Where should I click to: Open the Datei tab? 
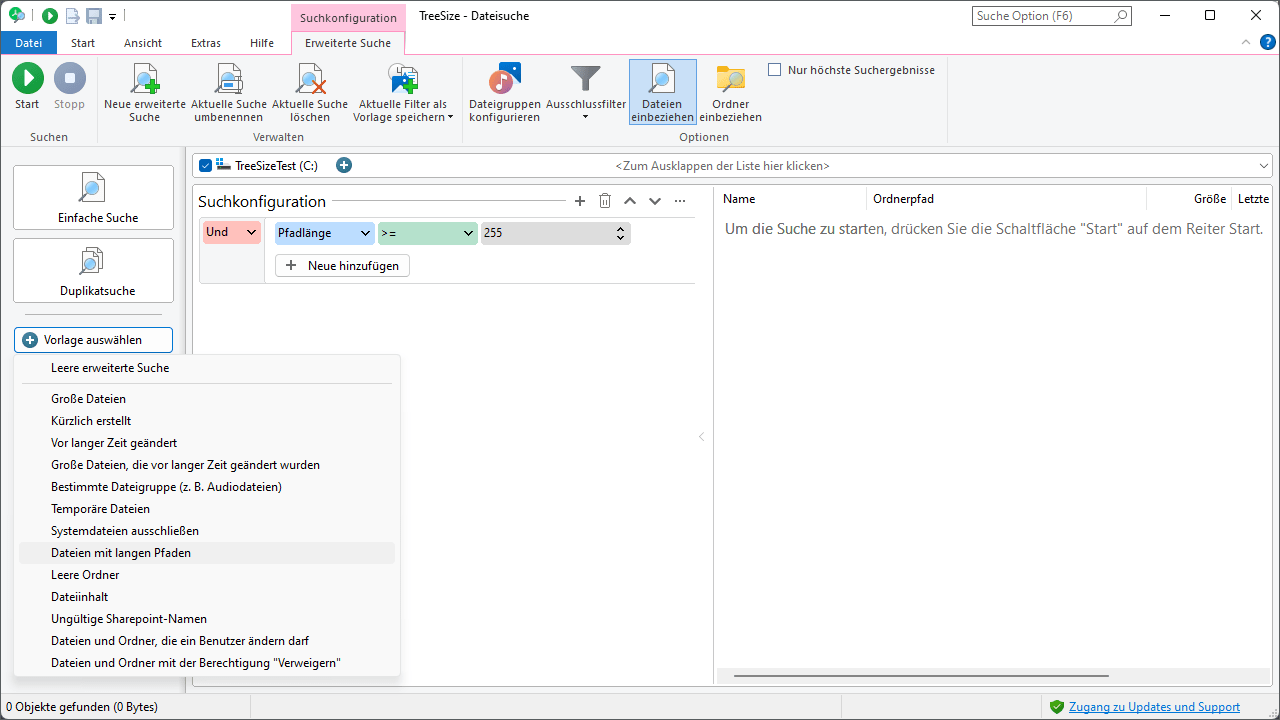pos(29,43)
